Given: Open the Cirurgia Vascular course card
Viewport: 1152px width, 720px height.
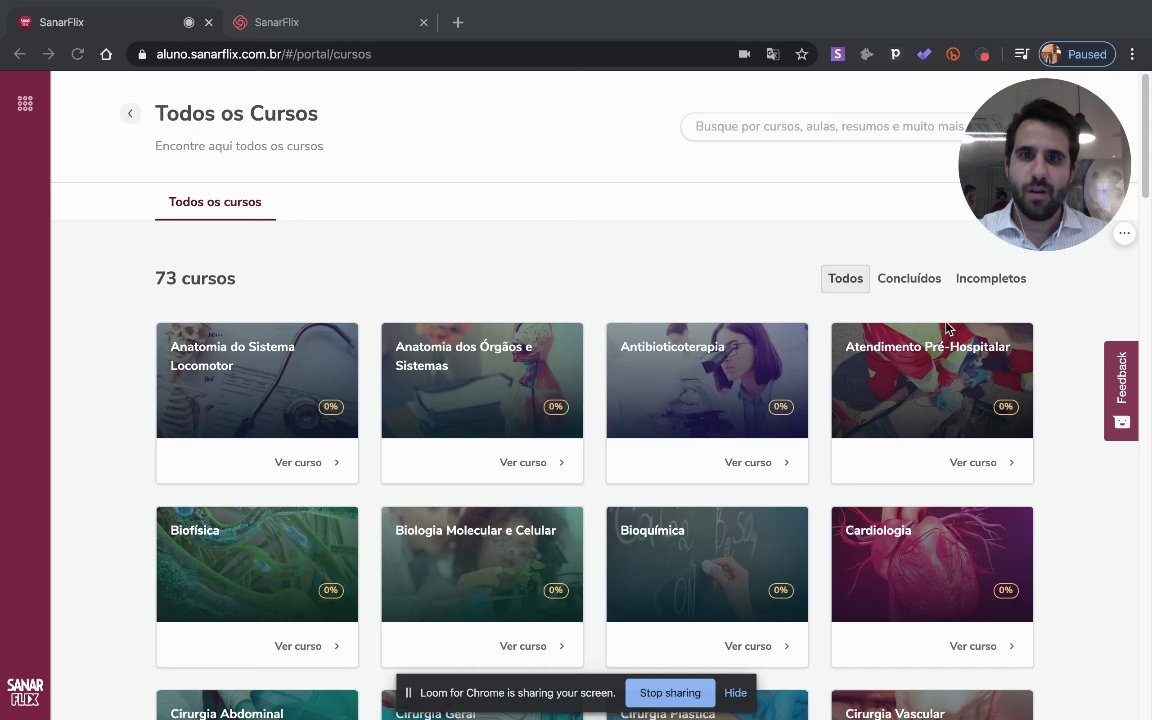Looking at the screenshot, I should (932, 705).
